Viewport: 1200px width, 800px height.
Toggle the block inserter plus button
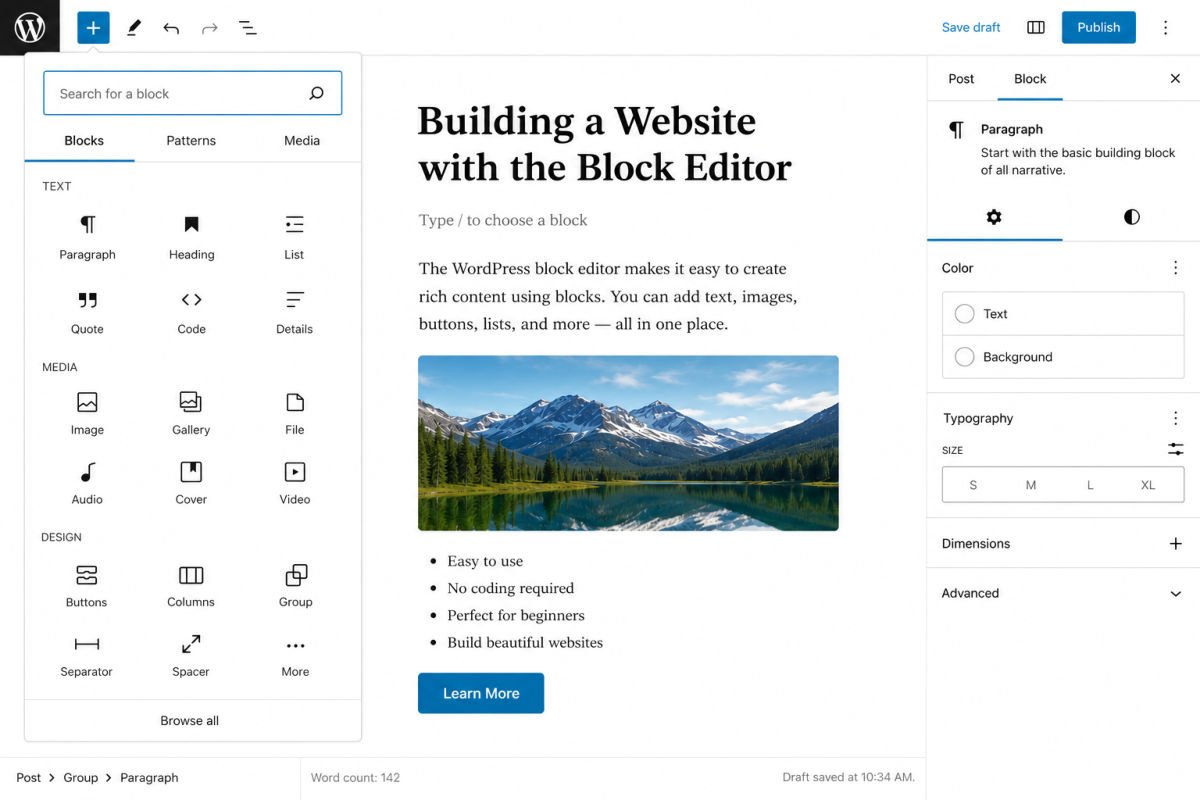click(93, 27)
